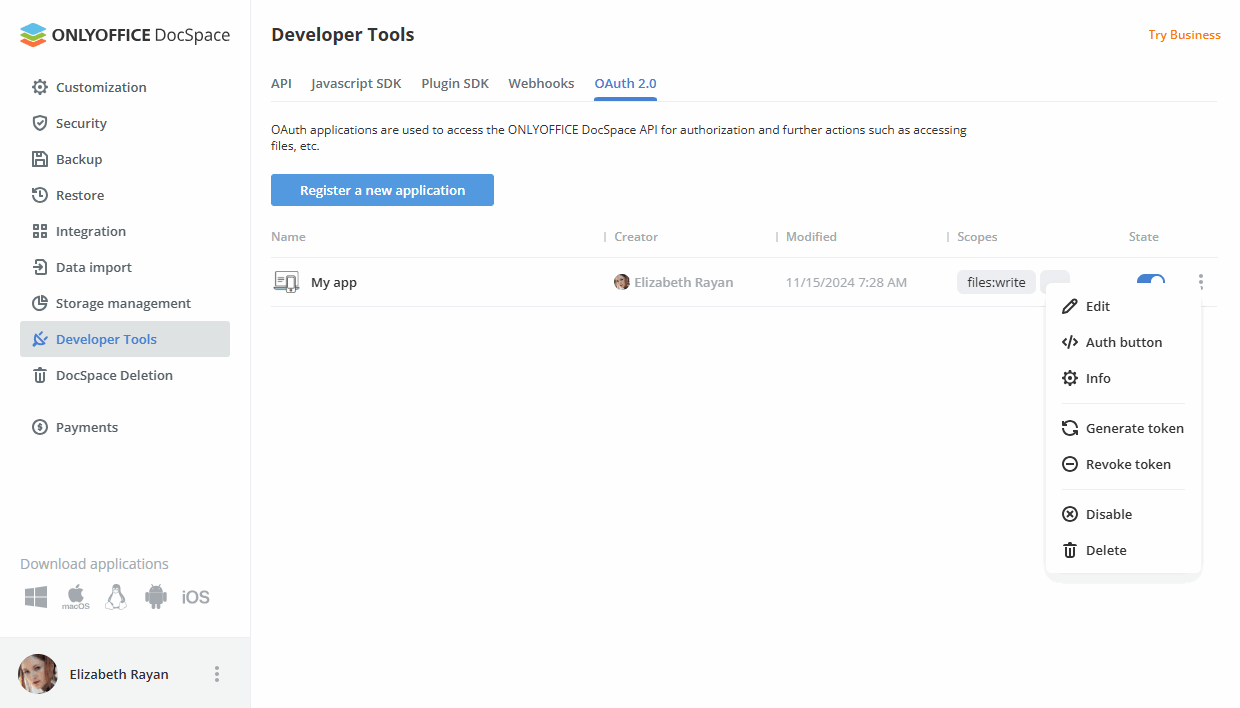The height and width of the screenshot is (708, 1240).
Task: Click Elizabeth Rayan's profile photo at bottom
Action: click(x=38, y=674)
